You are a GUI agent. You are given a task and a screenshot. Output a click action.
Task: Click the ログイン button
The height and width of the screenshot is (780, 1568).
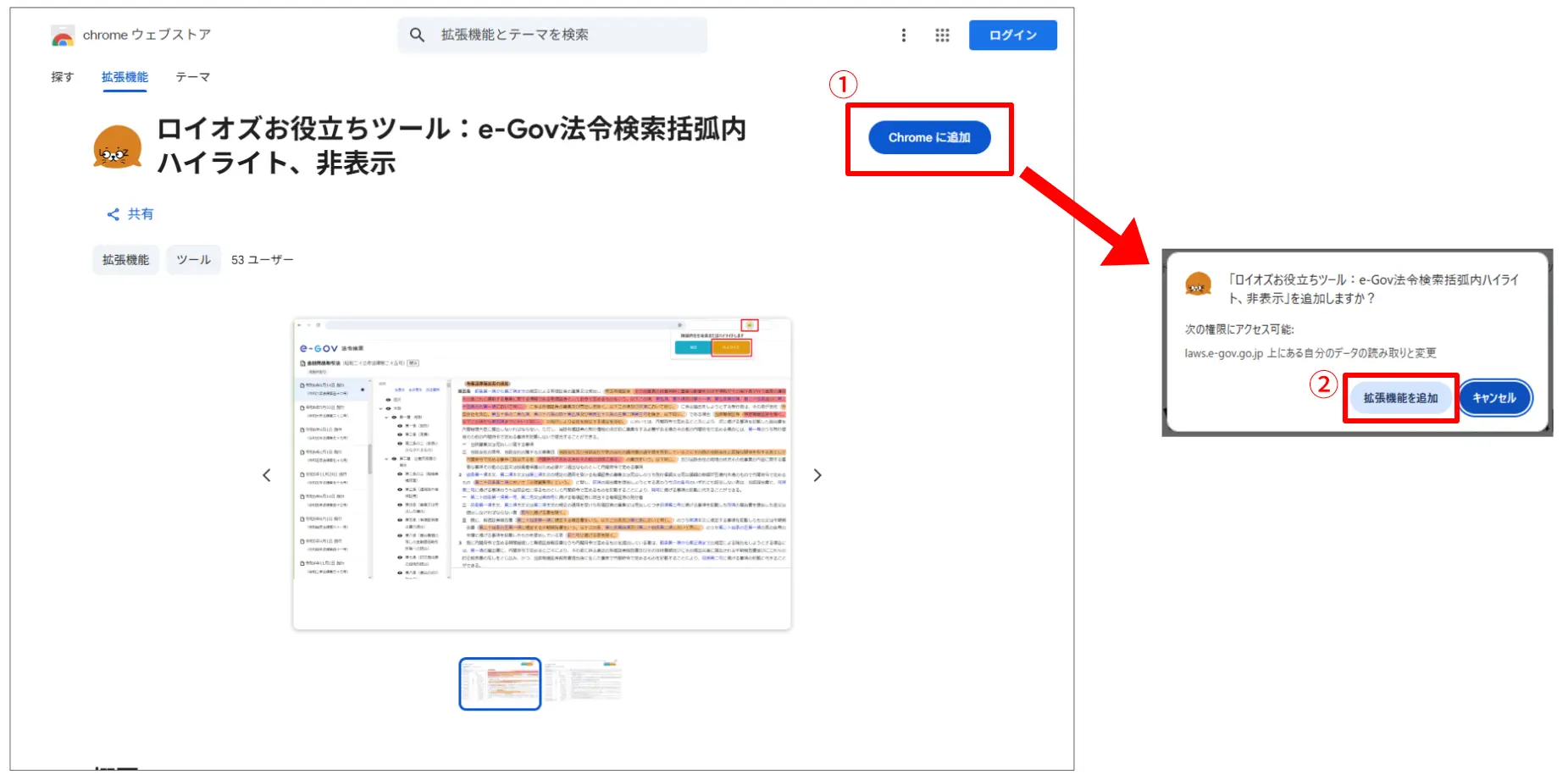click(x=1012, y=35)
